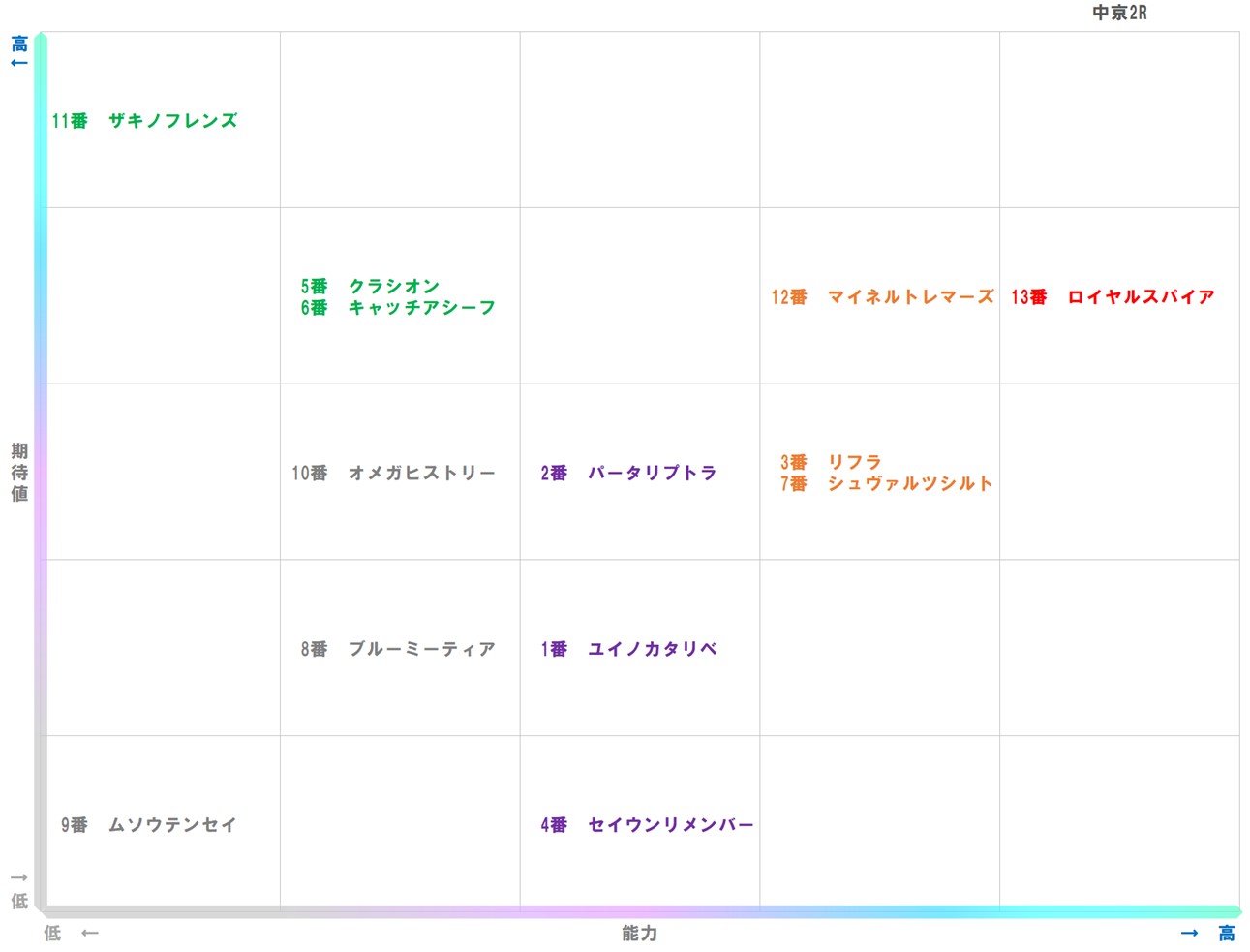
Task: Select 1番 ユイノカタリベ
Action: (x=628, y=649)
